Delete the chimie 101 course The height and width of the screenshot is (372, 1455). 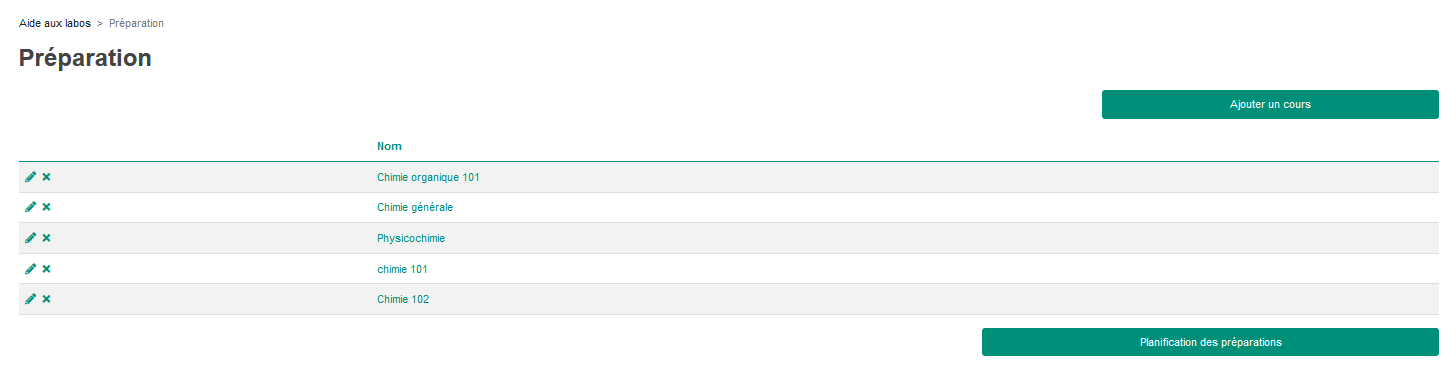click(46, 269)
